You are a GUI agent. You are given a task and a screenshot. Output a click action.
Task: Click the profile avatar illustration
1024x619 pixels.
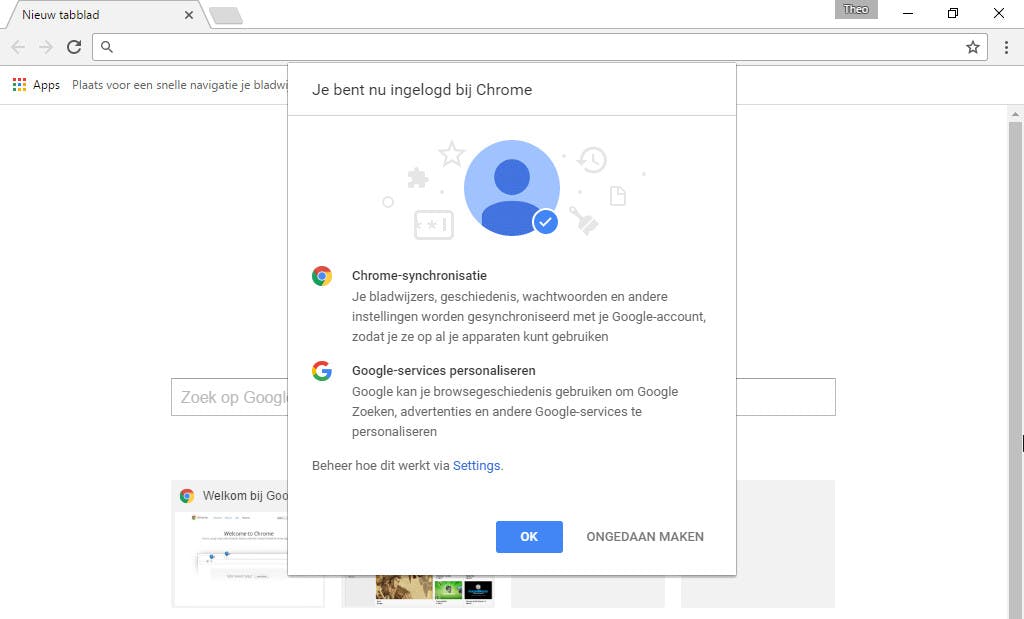pyautogui.click(x=512, y=188)
